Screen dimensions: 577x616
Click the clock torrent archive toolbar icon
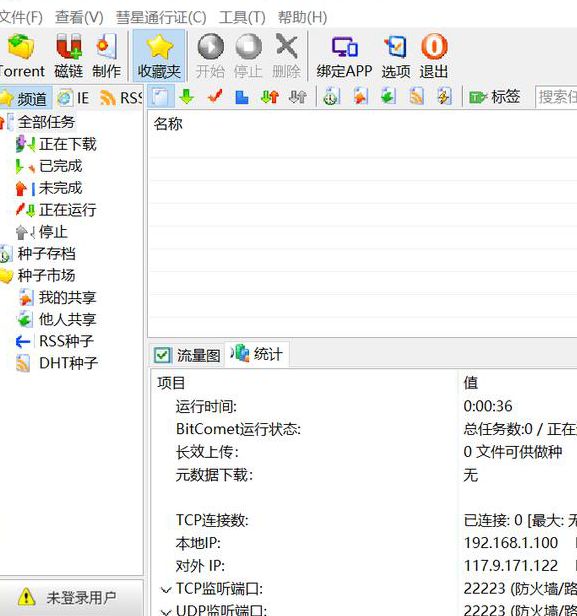pyautogui.click(x=331, y=97)
